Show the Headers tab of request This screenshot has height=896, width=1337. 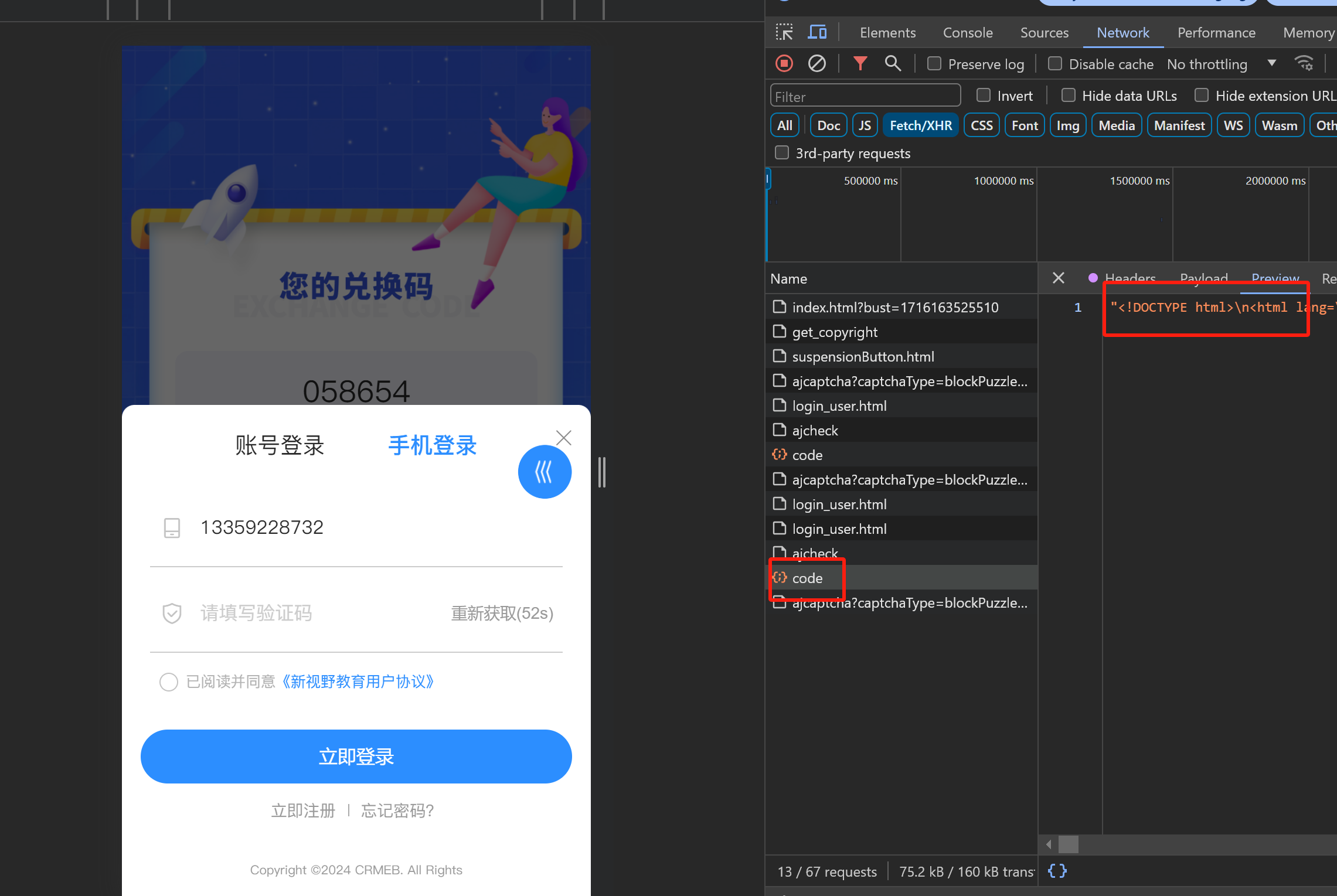[1130, 278]
